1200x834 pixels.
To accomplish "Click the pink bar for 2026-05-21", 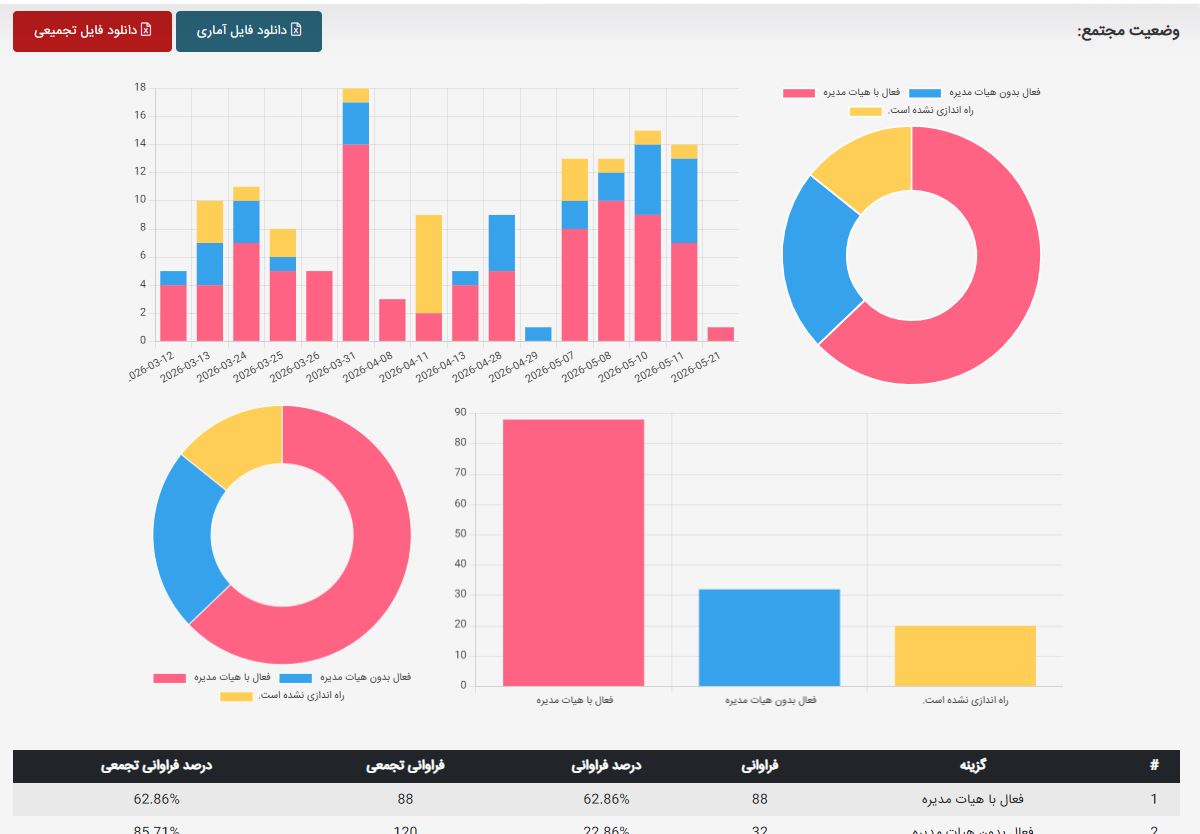I will click(720, 334).
